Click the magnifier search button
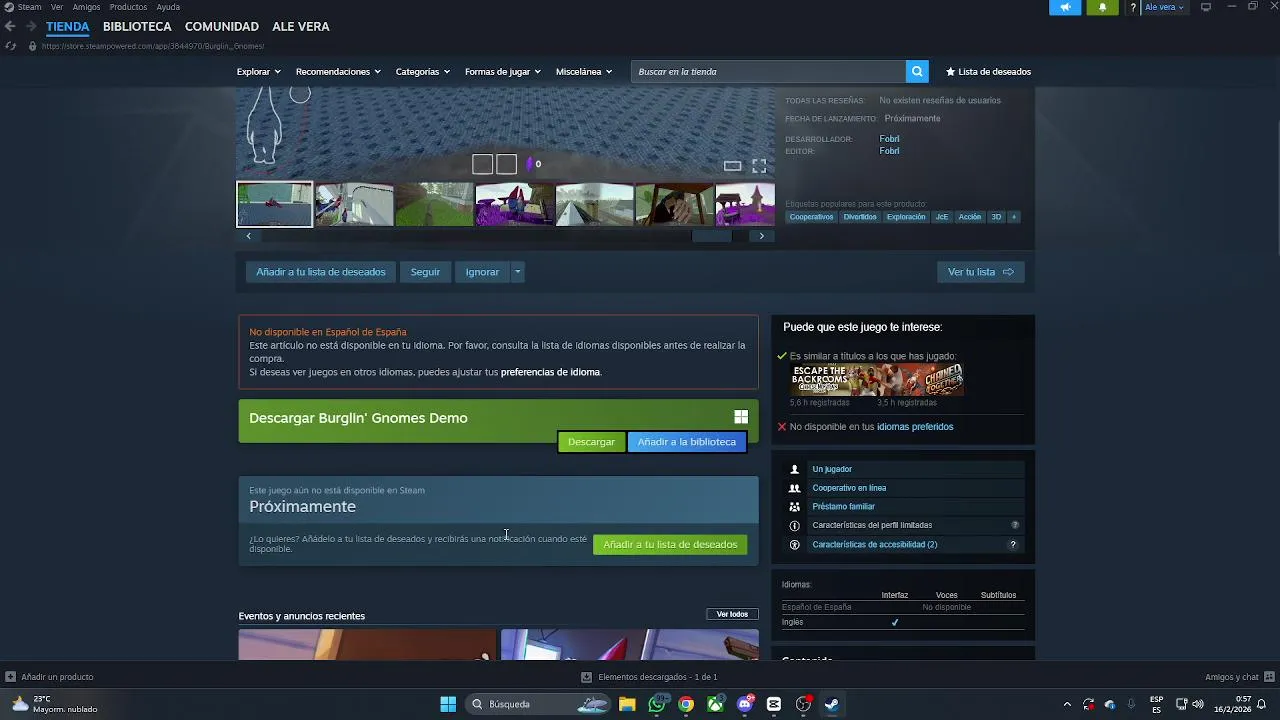Viewport: 1280px width, 720px height. [917, 72]
